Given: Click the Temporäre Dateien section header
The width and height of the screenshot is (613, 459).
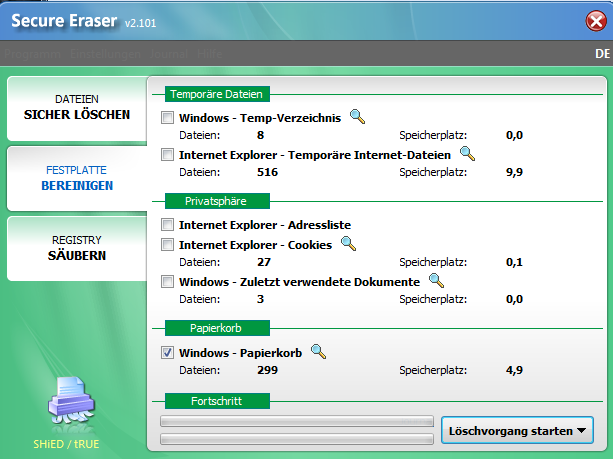Looking at the screenshot, I should [217, 94].
